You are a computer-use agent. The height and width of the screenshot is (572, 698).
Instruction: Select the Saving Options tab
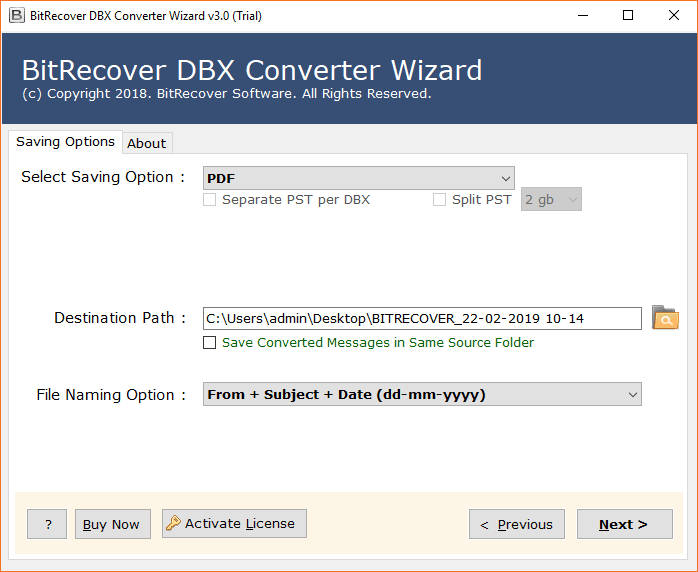65,142
